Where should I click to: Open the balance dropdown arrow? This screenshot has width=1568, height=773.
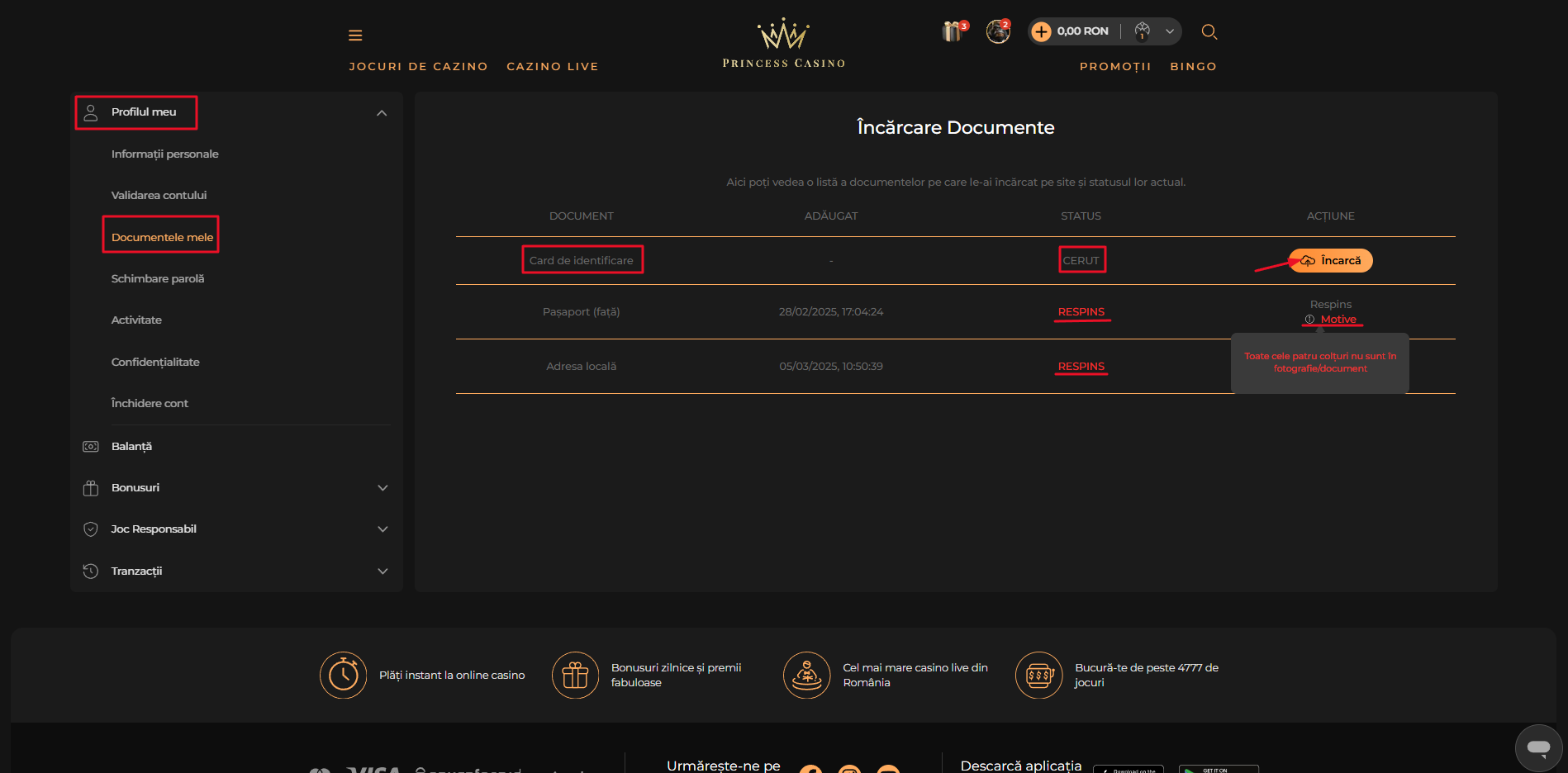[x=1170, y=32]
